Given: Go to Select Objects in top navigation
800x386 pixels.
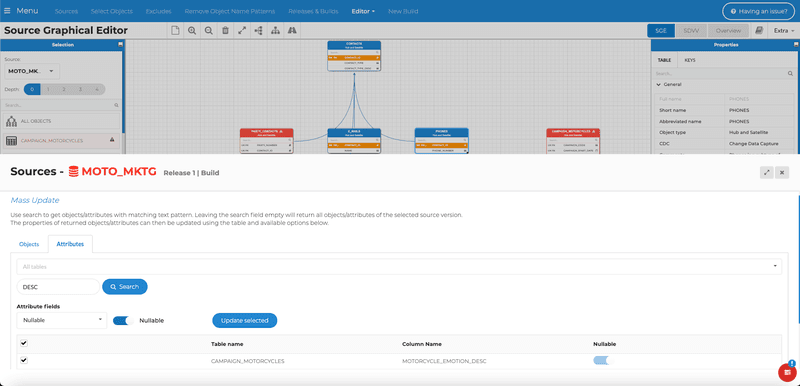Looking at the screenshot, I should click(x=112, y=11).
